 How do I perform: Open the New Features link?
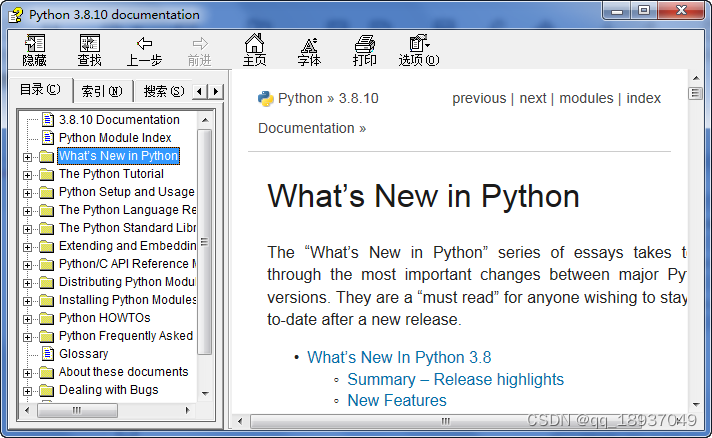(397, 401)
